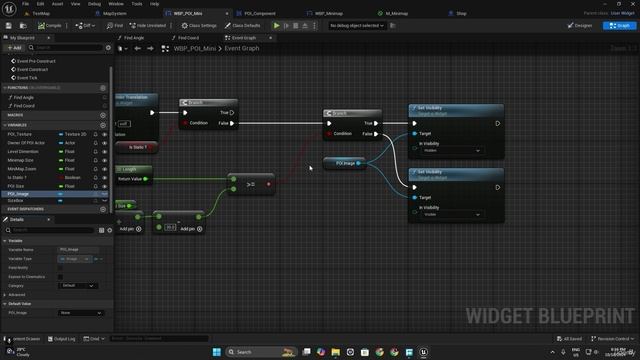Click Texture 2D type pill of POI_Texture

pyautogui.click(x=72, y=134)
